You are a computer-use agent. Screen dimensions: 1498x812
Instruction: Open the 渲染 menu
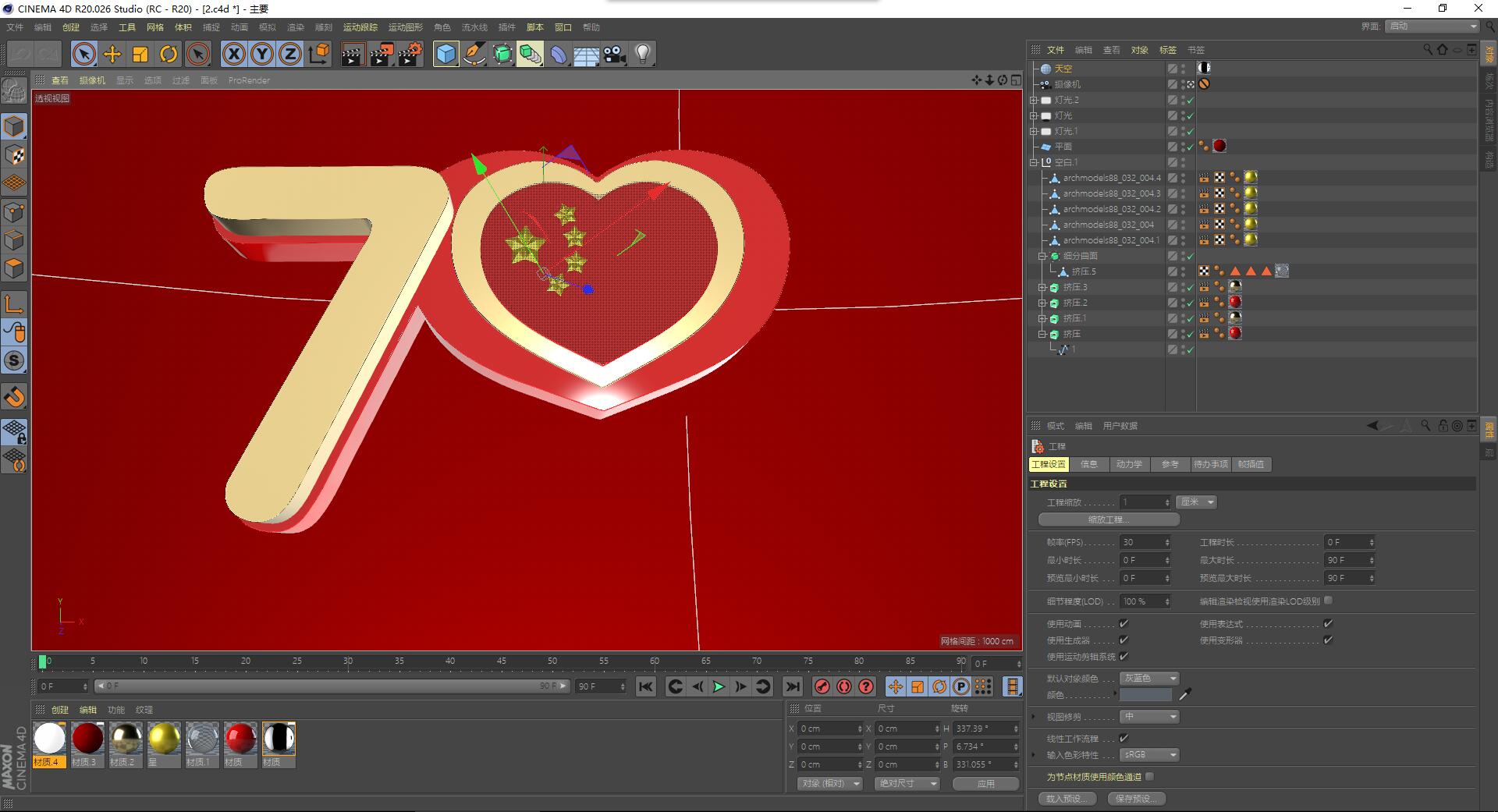pyautogui.click(x=296, y=27)
